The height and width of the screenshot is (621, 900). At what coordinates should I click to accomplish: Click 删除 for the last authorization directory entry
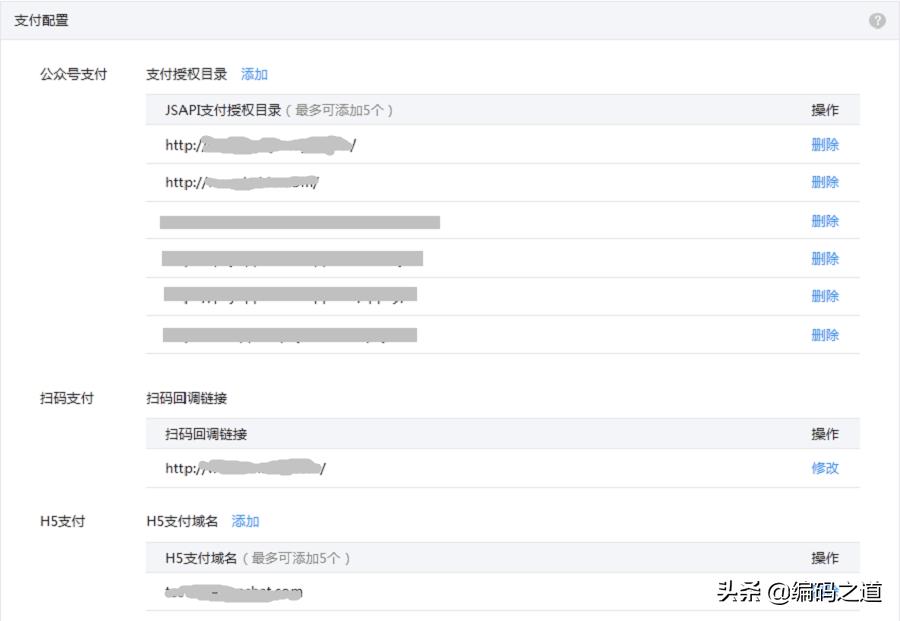coord(826,334)
